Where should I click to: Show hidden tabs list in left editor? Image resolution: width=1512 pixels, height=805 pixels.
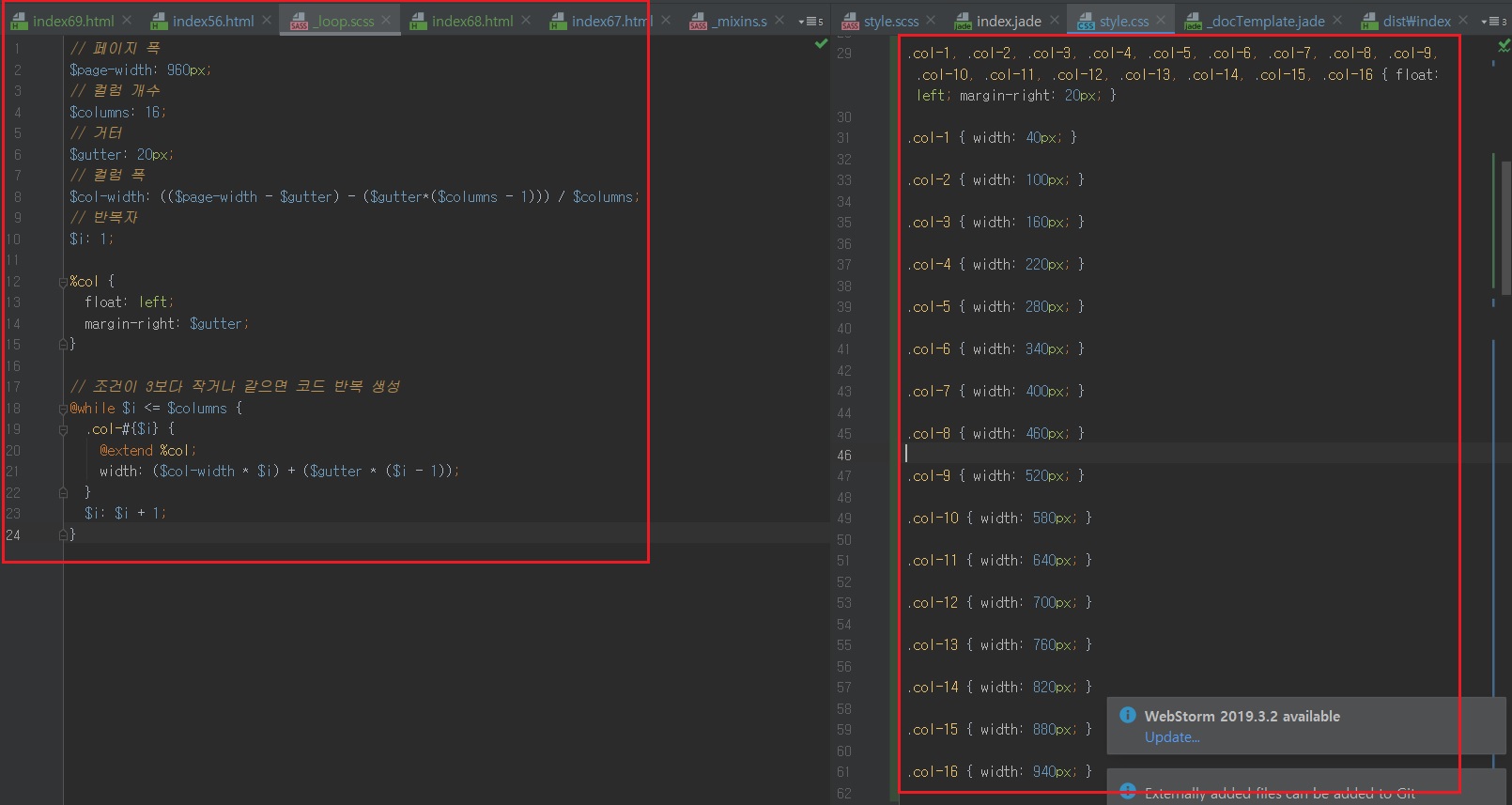pyautogui.click(x=810, y=21)
